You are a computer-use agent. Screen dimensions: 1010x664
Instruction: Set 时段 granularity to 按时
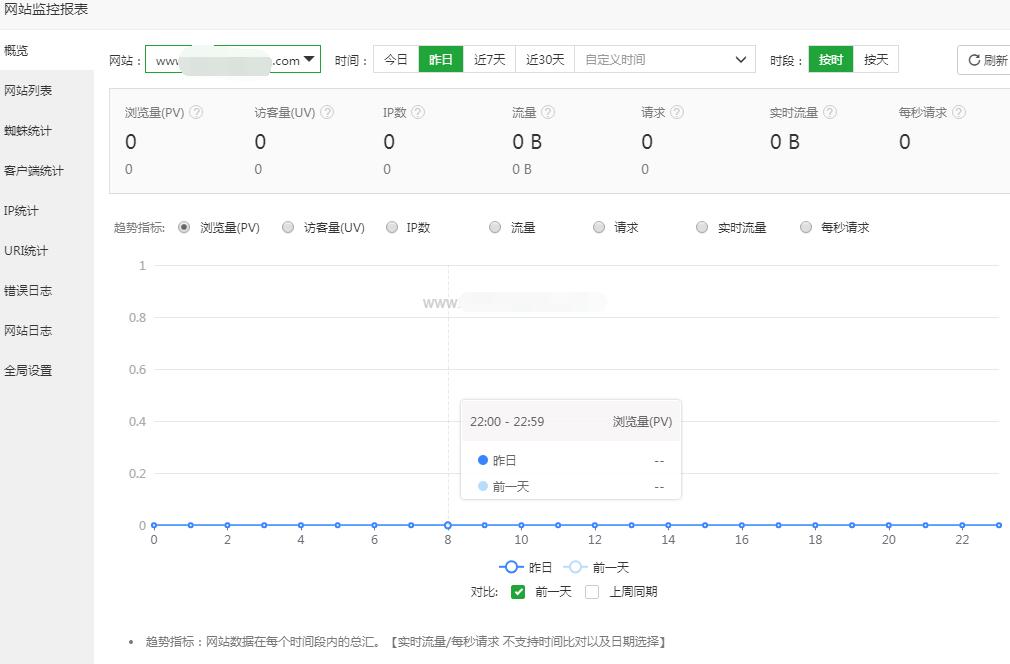(831, 59)
